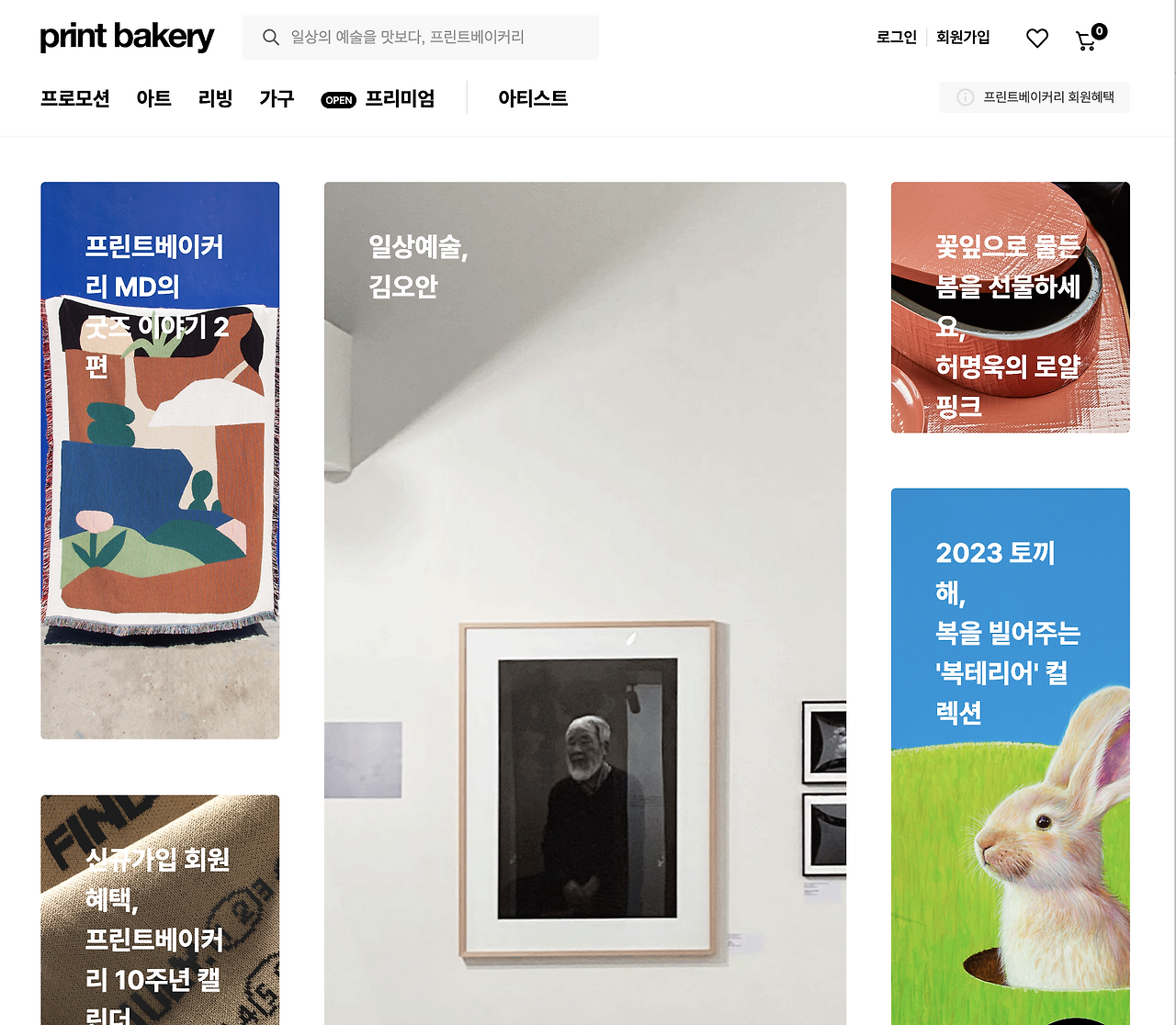Click the 로그인 link

click(897, 37)
